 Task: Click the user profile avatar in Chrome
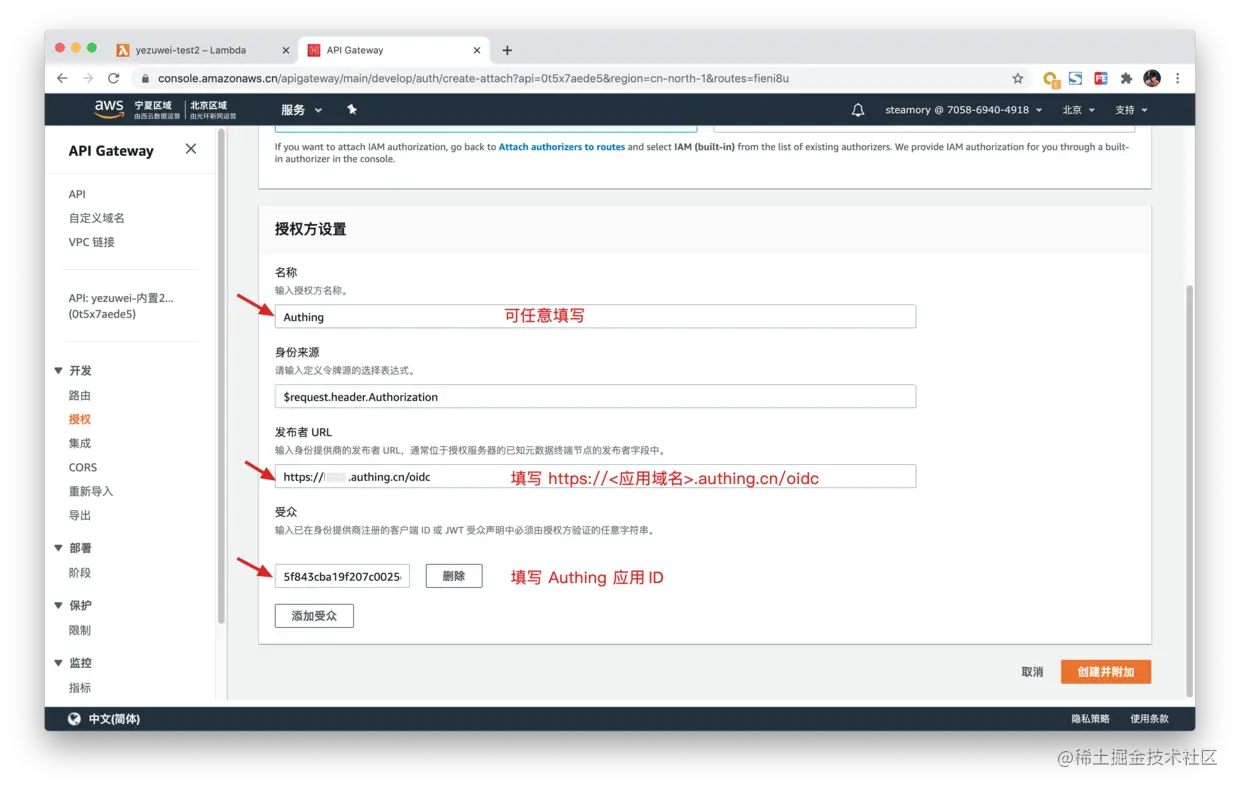1152,78
